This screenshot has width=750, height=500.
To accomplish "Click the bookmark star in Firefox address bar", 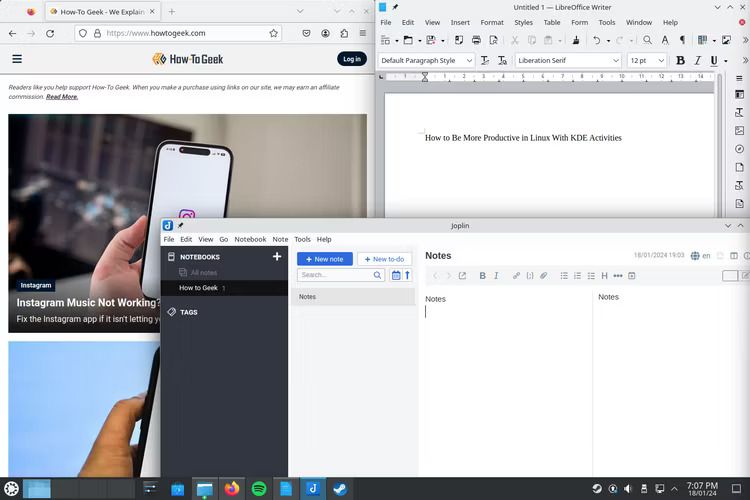I will (x=273, y=33).
